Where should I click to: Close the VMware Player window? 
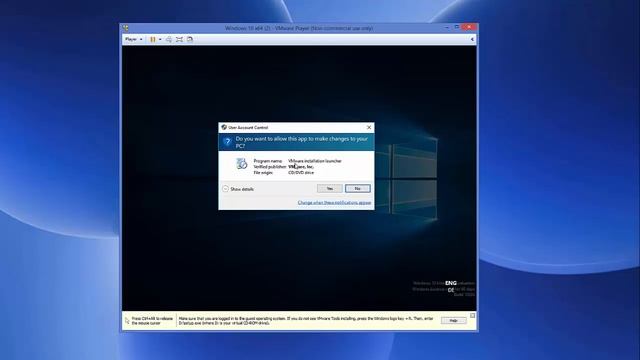tap(469, 27)
